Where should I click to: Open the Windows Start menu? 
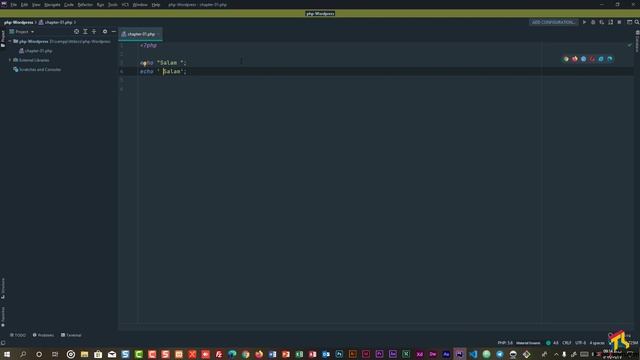(7, 354)
